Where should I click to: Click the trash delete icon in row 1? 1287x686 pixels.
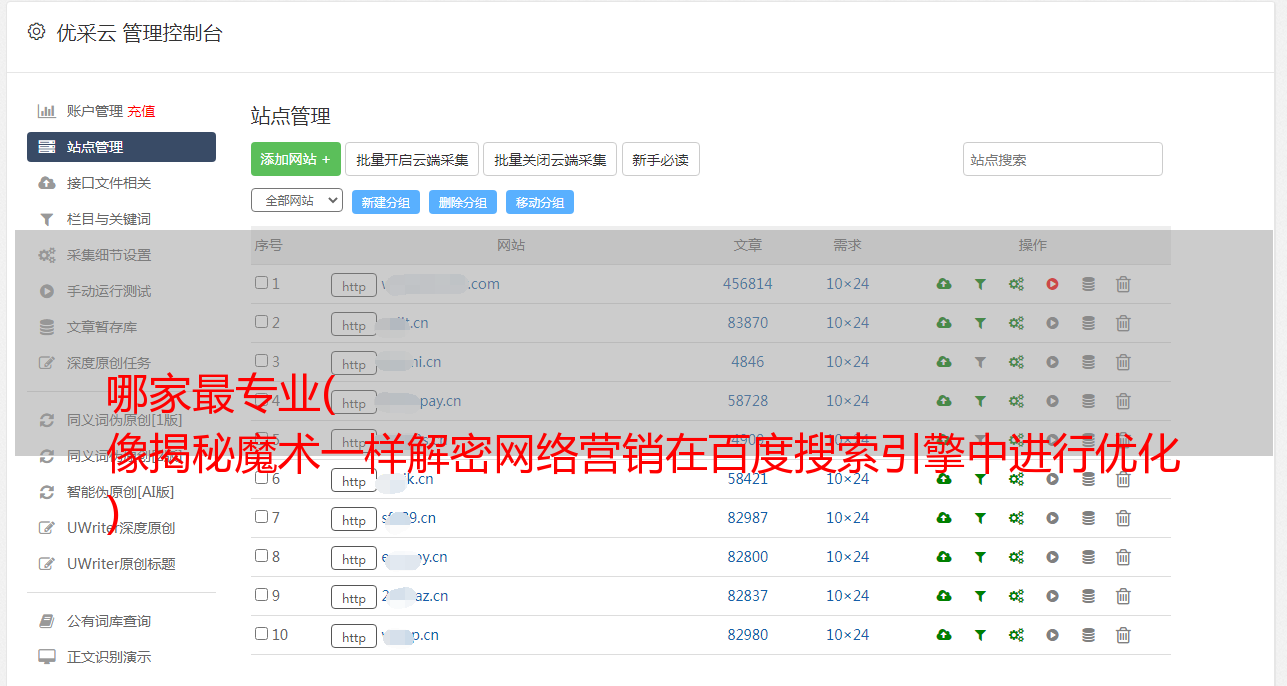[1123, 284]
